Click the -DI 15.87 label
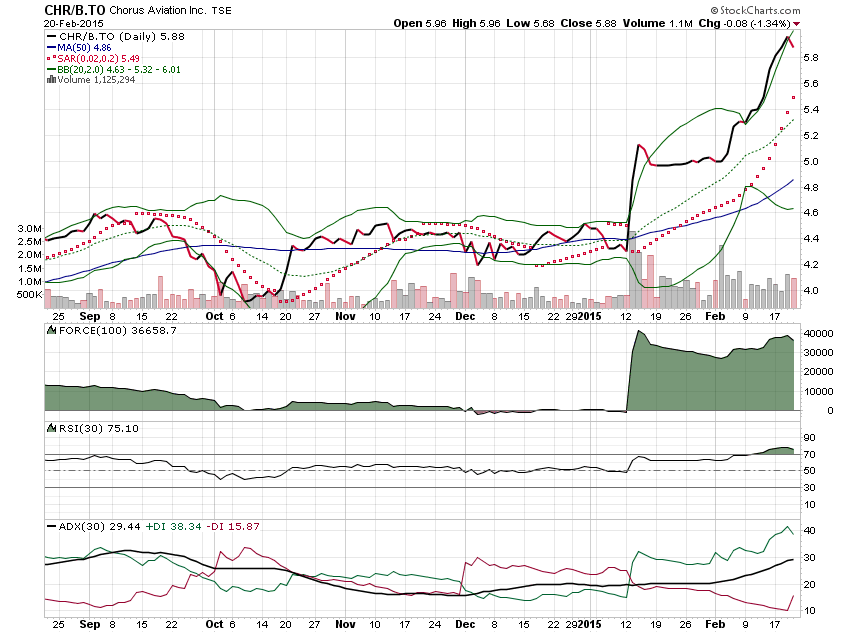The width and height of the screenshot is (850, 633). 233,526
